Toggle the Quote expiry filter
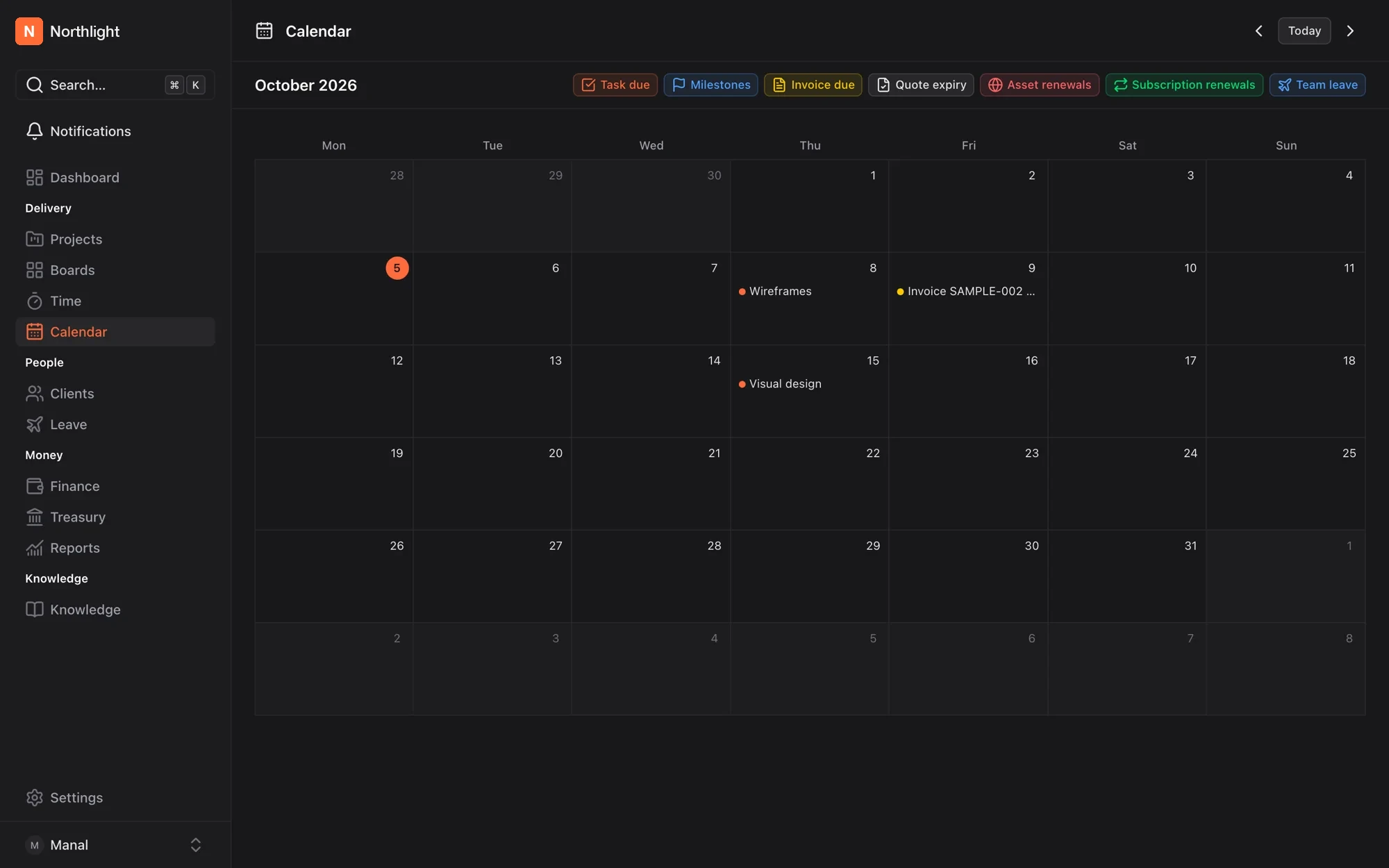 tap(921, 85)
